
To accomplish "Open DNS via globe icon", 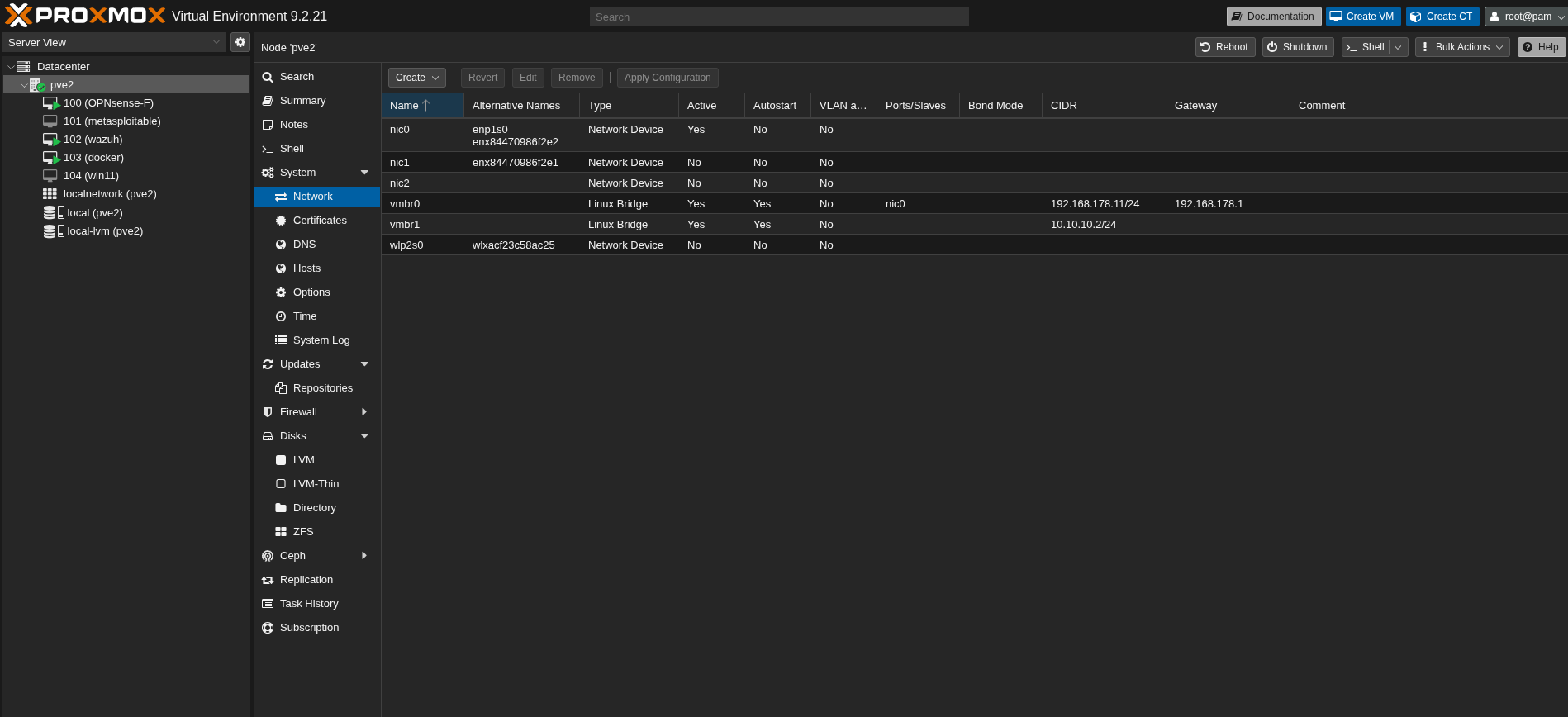I will [281, 245].
